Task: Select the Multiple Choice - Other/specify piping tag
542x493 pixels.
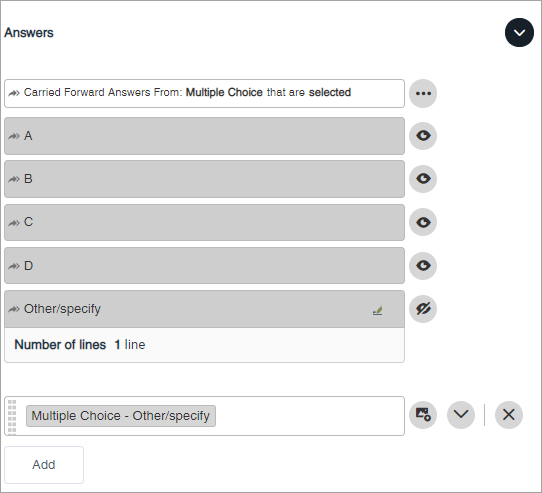Action: (x=121, y=416)
